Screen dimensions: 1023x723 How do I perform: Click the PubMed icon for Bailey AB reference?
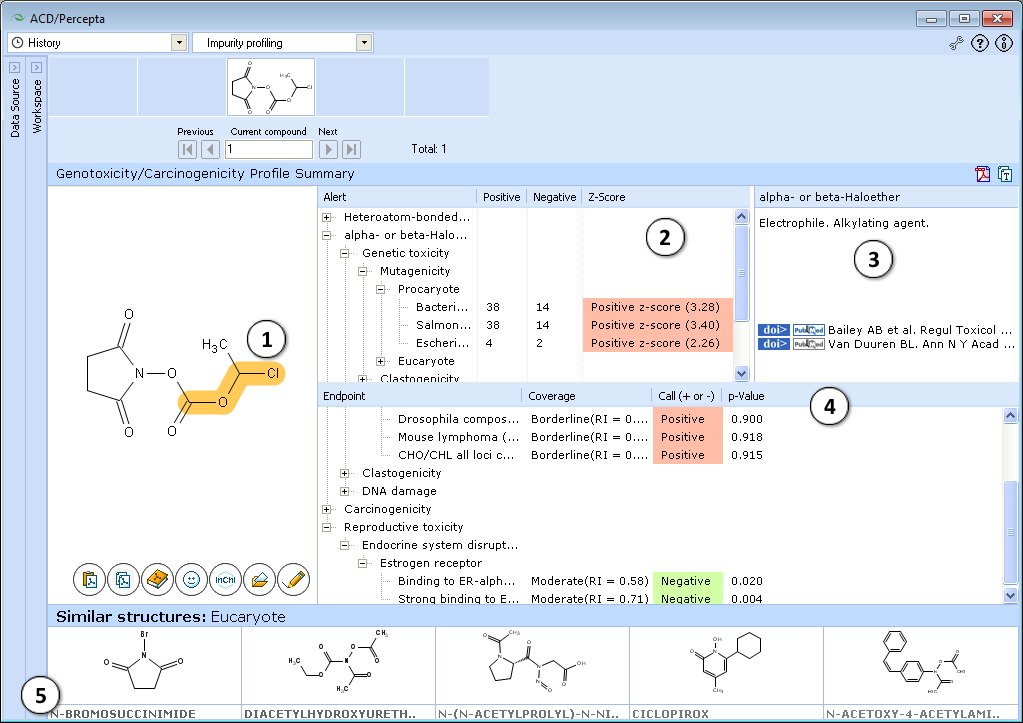pyautogui.click(x=808, y=330)
